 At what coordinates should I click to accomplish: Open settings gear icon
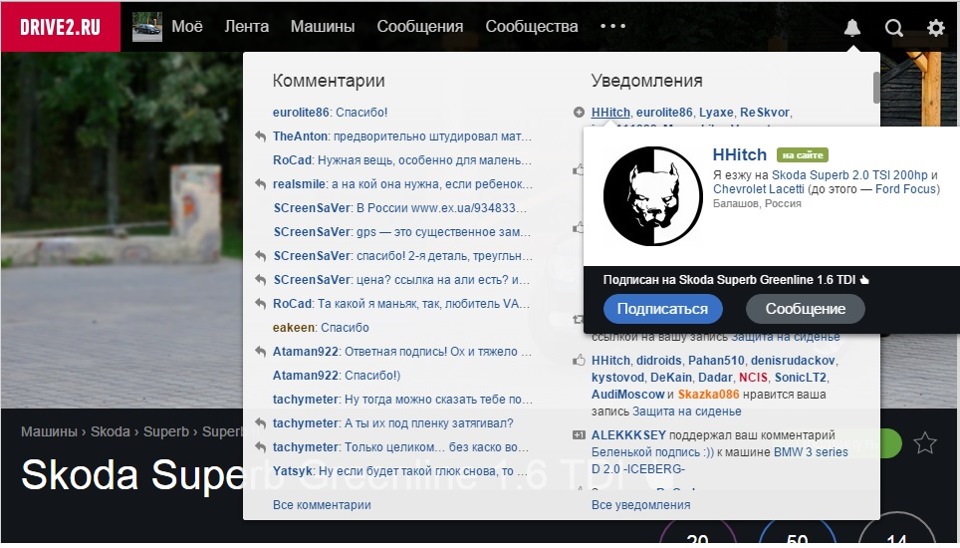pos(936,28)
